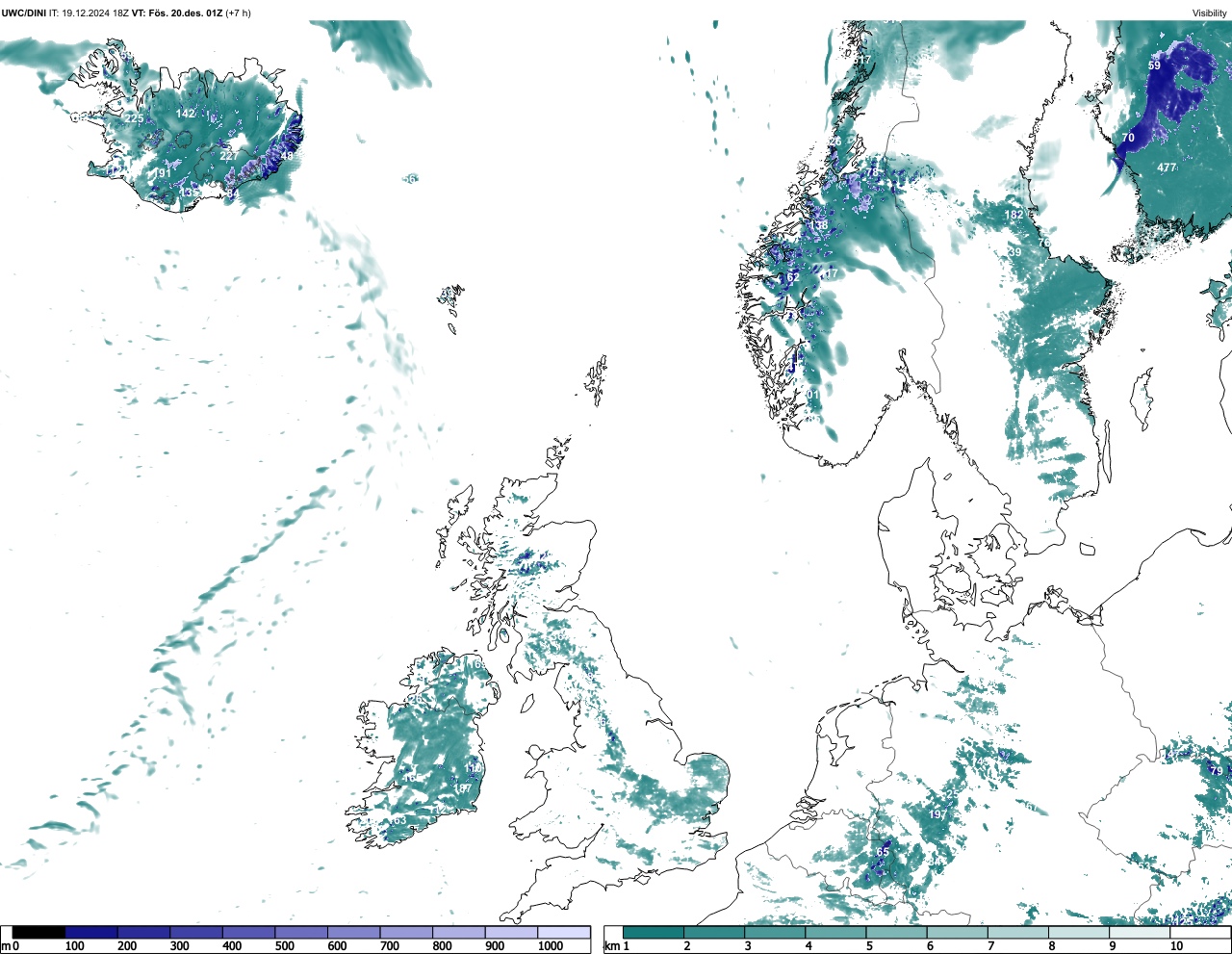
Task: Click the '(+7 h)' forecast offset
Action: point(238,13)
